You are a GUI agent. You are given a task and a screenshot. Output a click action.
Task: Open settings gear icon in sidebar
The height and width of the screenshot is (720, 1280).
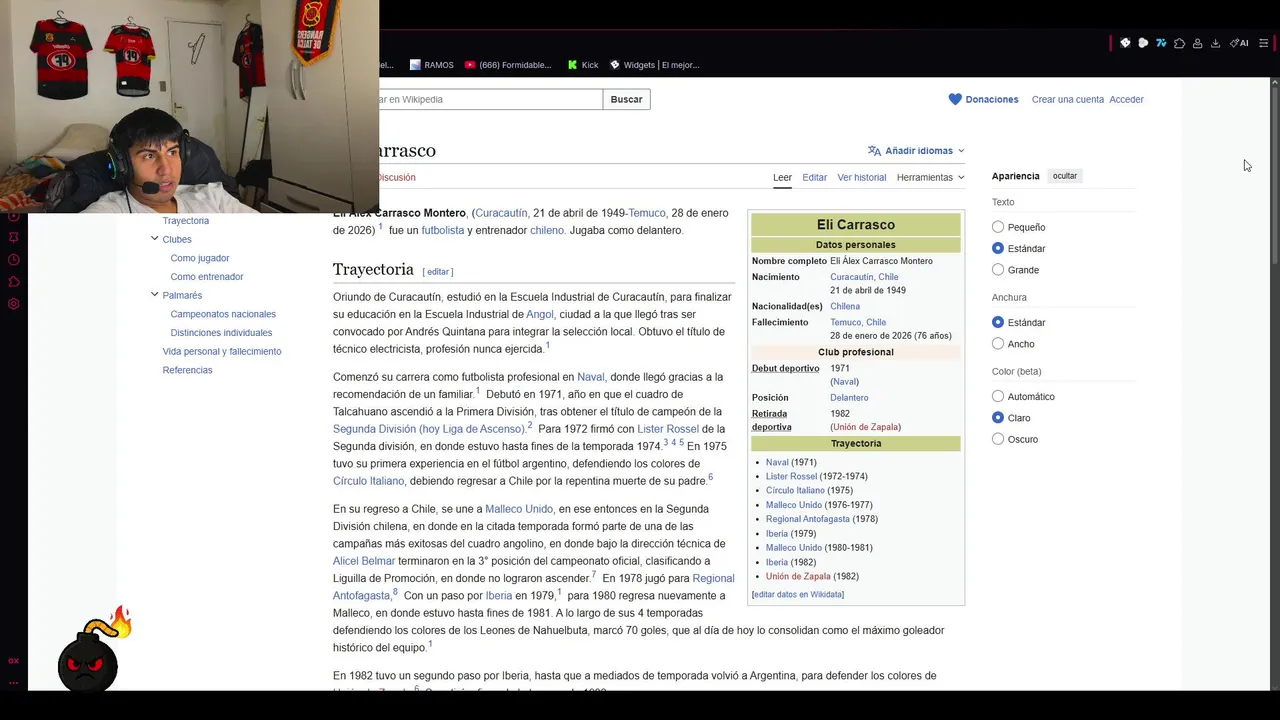tap(14, 304)
